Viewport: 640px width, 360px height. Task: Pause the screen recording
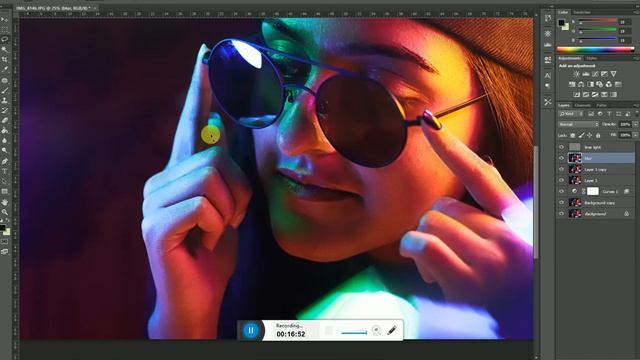click(x=251, y=330)
